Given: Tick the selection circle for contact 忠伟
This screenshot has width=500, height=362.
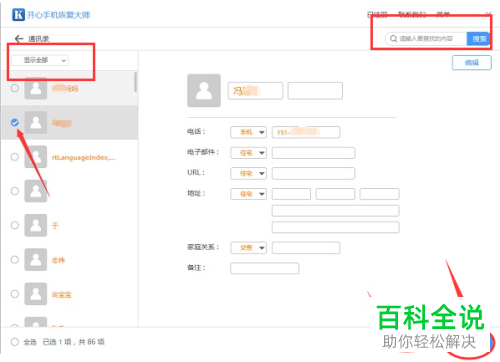Looking at the screenshot, I should (15, 260).
